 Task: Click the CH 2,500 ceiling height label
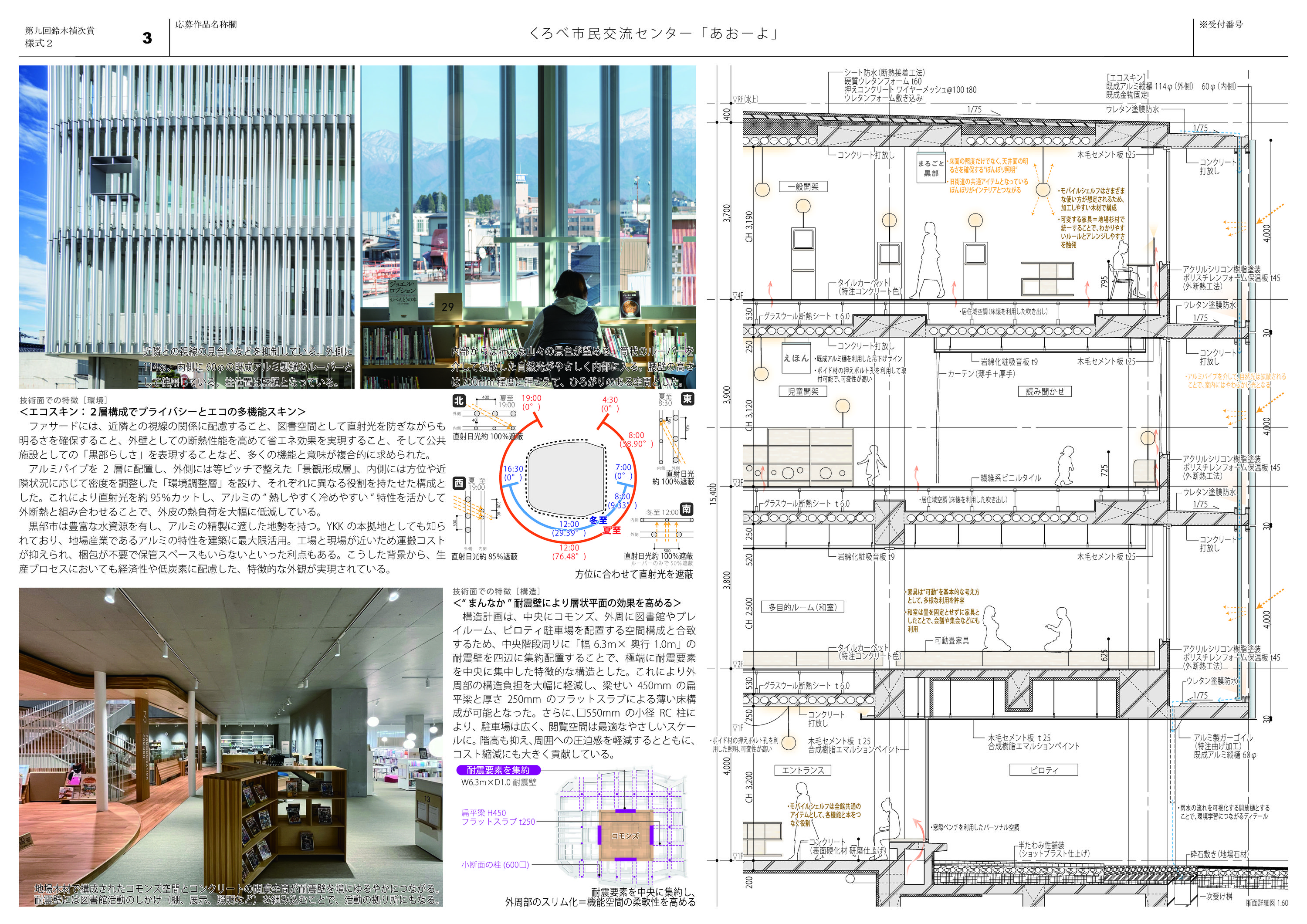tap(749, 613)
